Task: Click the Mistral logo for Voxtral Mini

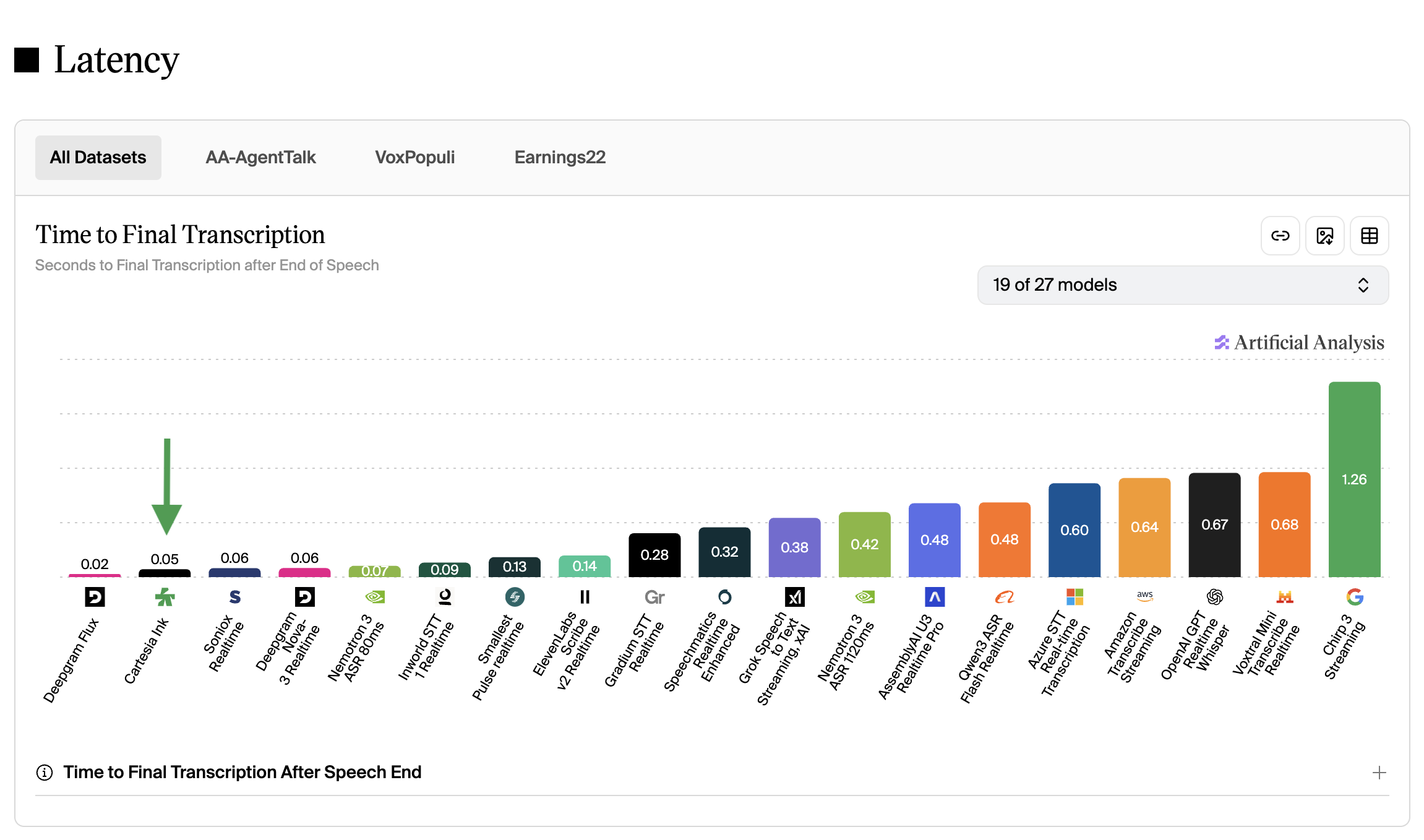Action: (1284, 597)
